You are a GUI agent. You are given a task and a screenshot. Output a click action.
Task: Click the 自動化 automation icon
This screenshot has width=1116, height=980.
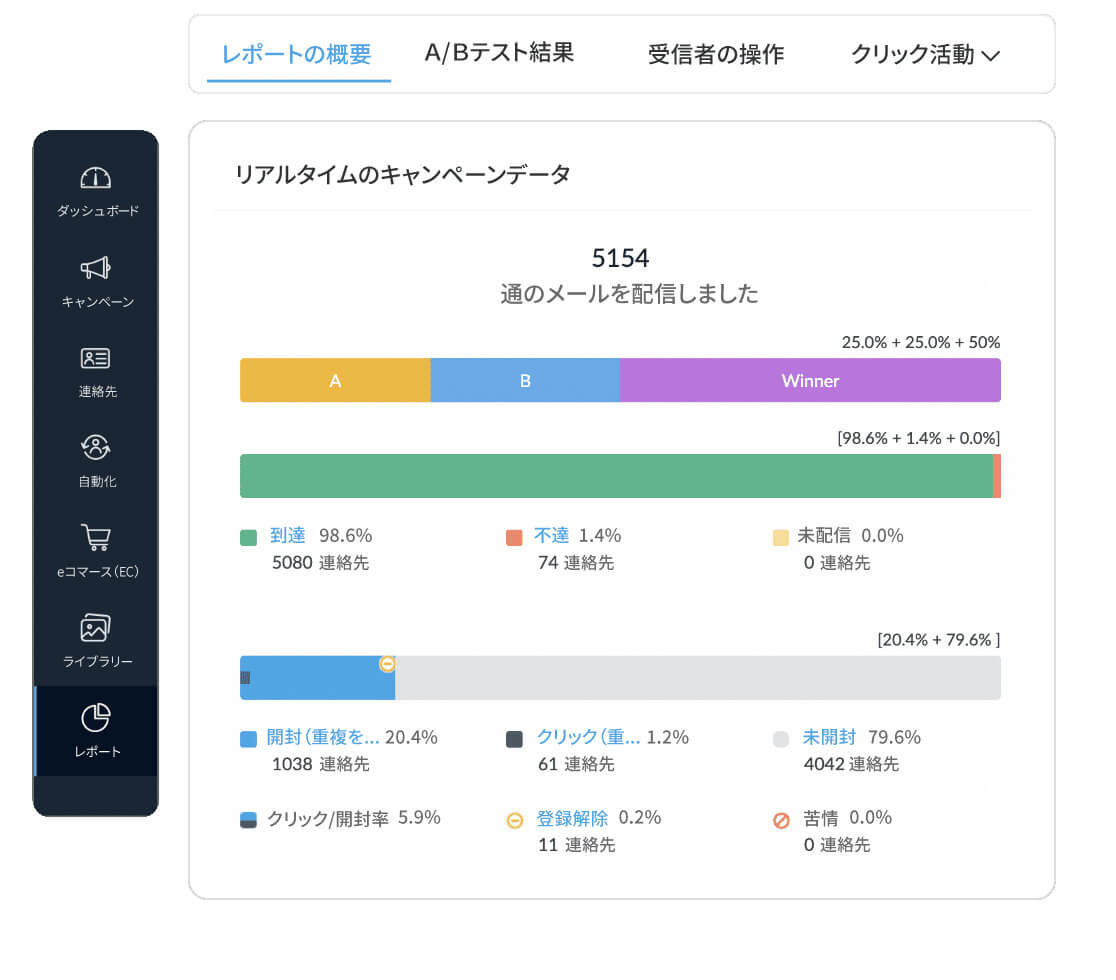[96, 447]
